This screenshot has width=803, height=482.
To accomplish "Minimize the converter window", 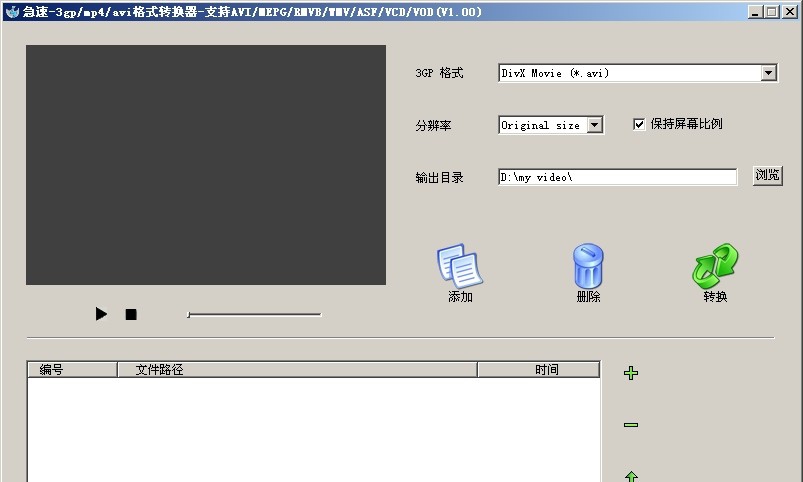I will (x=754, y=12).
